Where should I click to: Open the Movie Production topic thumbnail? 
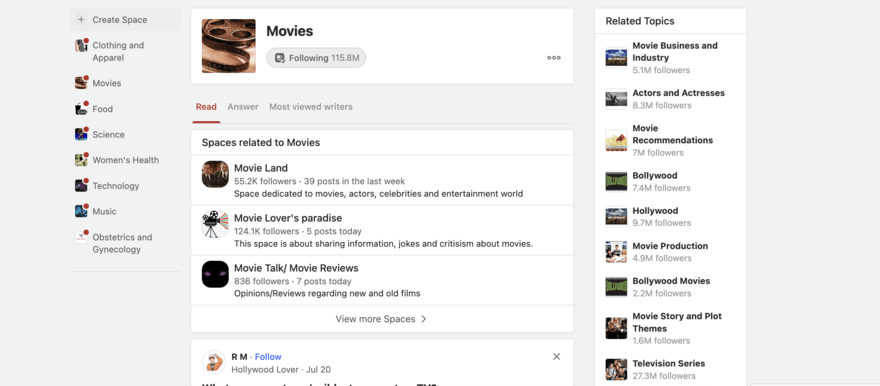coord(616,252)
